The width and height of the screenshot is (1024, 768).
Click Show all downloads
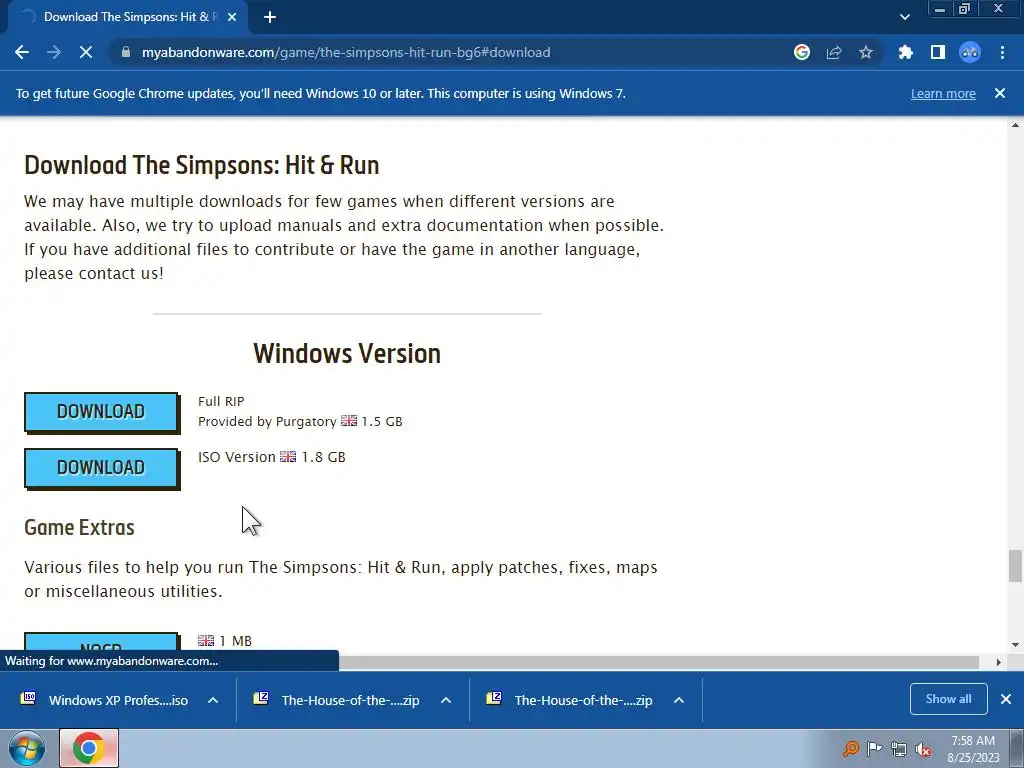click(948, 699)
